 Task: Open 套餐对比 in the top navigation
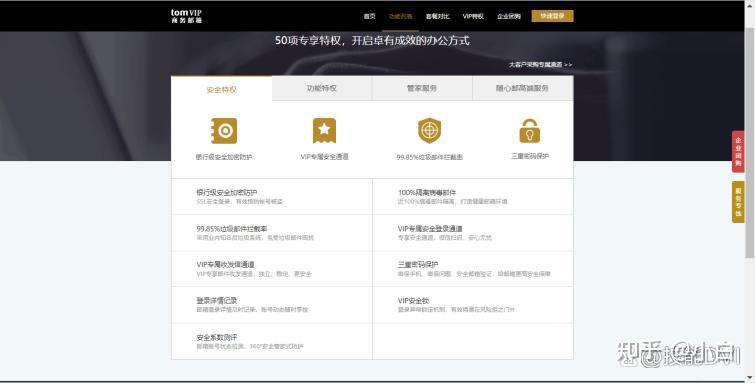click(x=437, y=16)
